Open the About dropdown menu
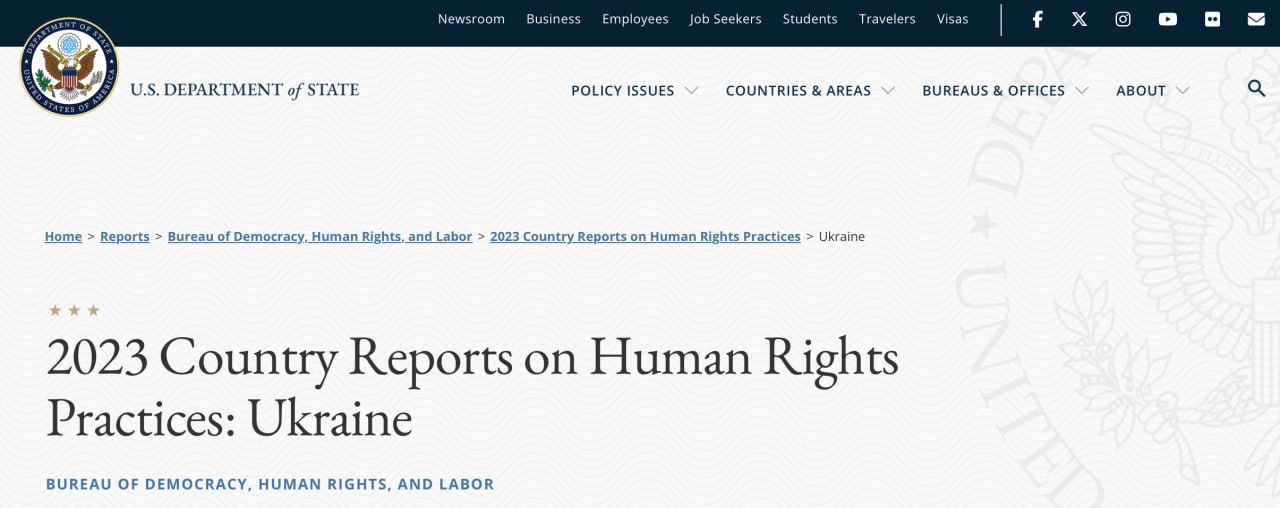1280x508 pixels. pos(1152,91)
